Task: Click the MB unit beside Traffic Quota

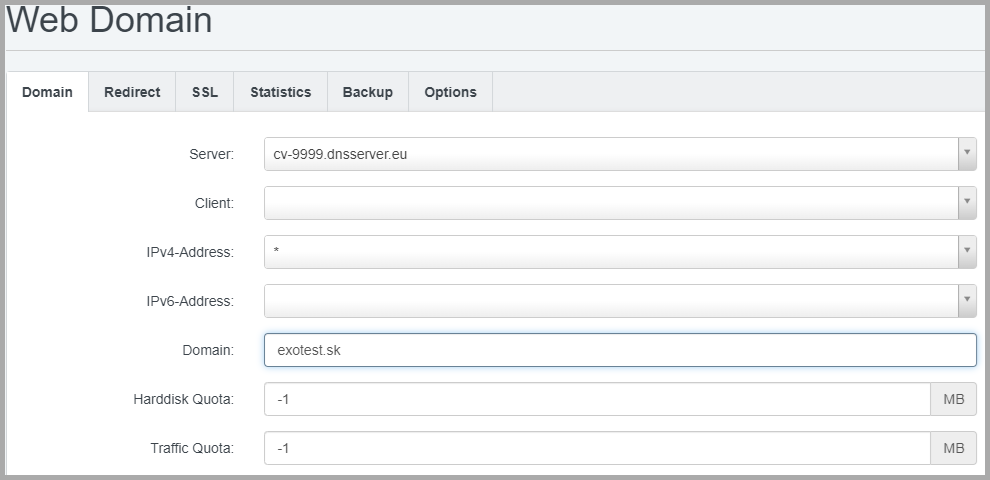Action: coord(953,448)
